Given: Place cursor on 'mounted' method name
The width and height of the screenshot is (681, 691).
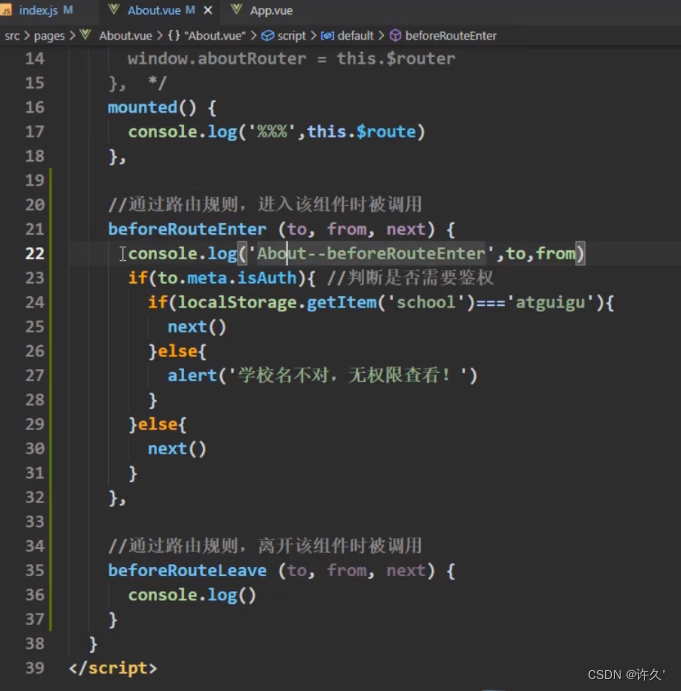Looking at the screenshot, I should coord(142,108).
